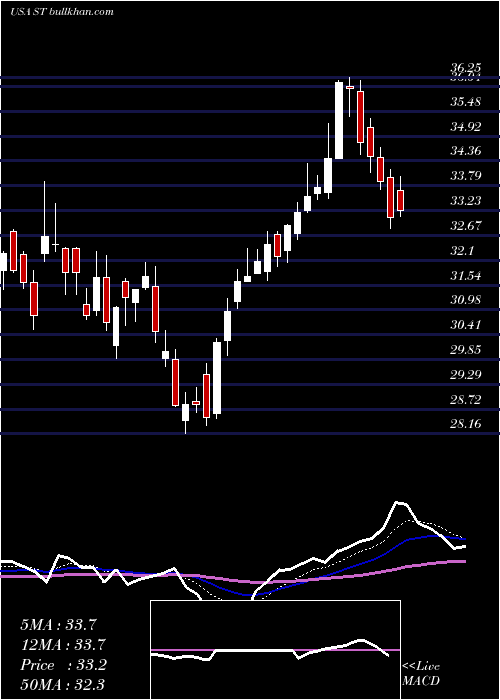Select the 30.41 price level label
Viewport: 500px width, 700px height.
point(466,325)
